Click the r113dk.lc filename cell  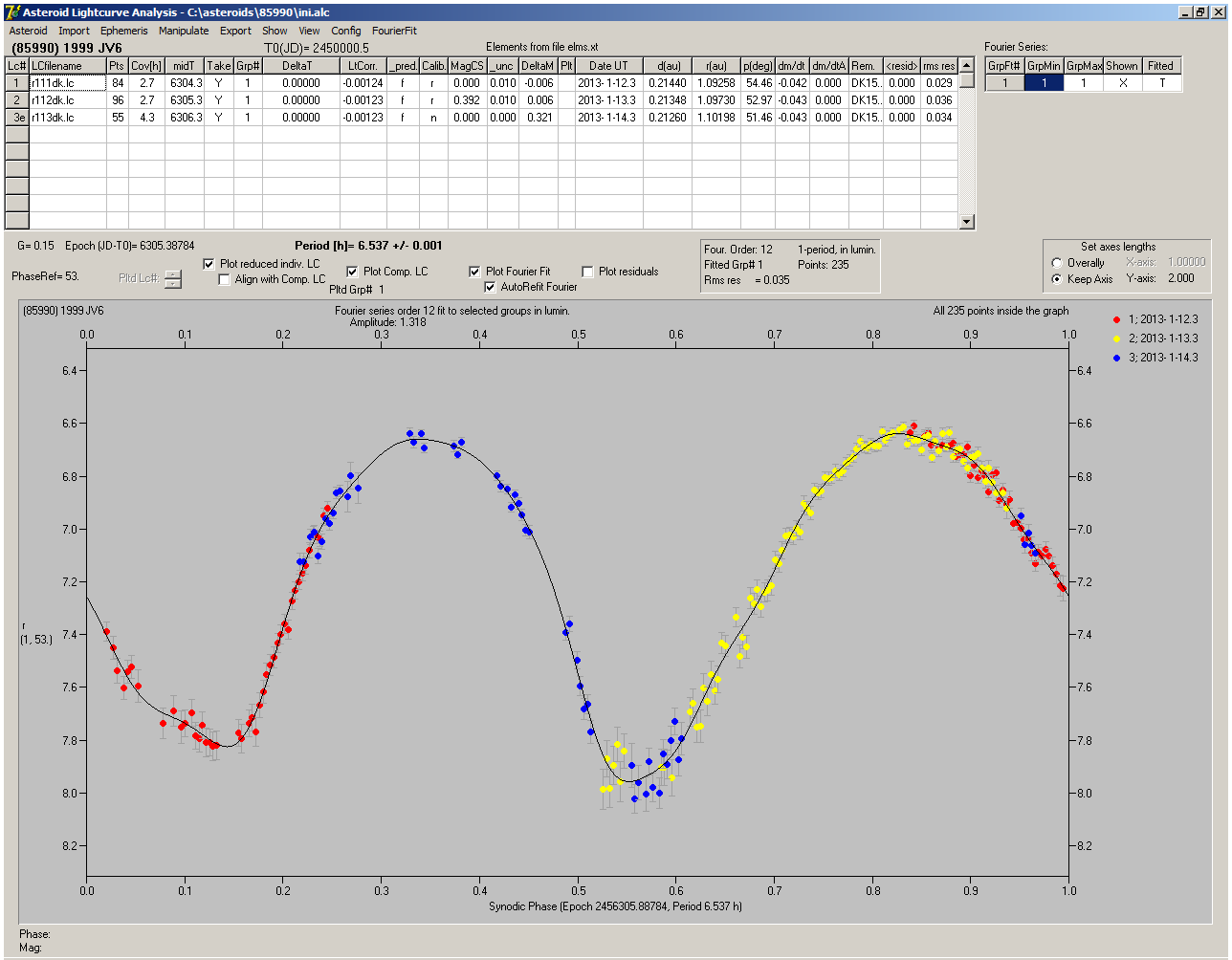coord(68,118)
